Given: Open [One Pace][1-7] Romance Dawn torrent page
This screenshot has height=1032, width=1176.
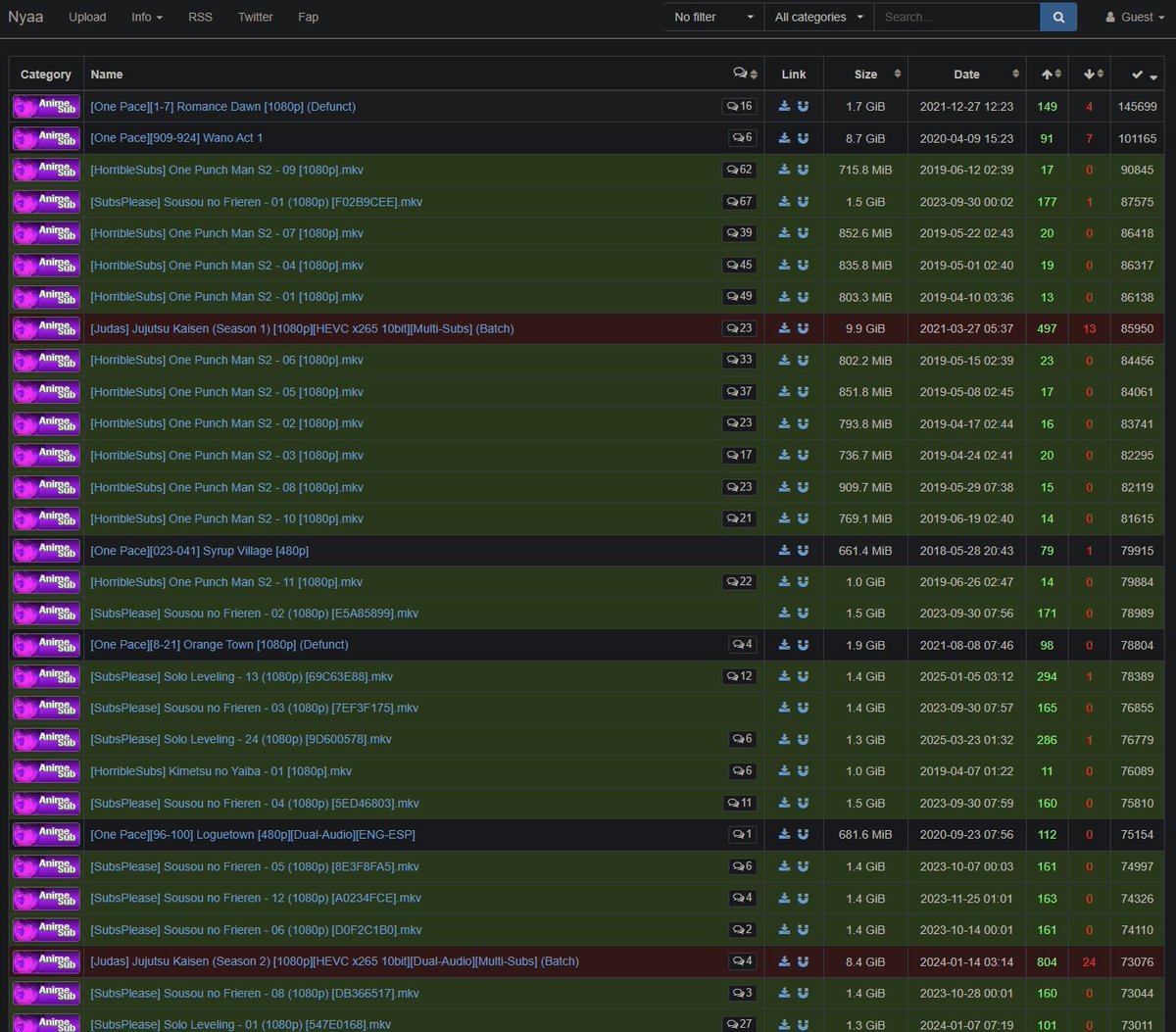Looking at the screenshot, I should 222,107.
